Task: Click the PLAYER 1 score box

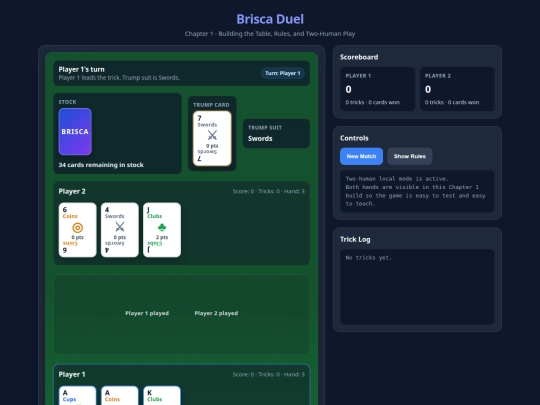Action: coord(377,89)
